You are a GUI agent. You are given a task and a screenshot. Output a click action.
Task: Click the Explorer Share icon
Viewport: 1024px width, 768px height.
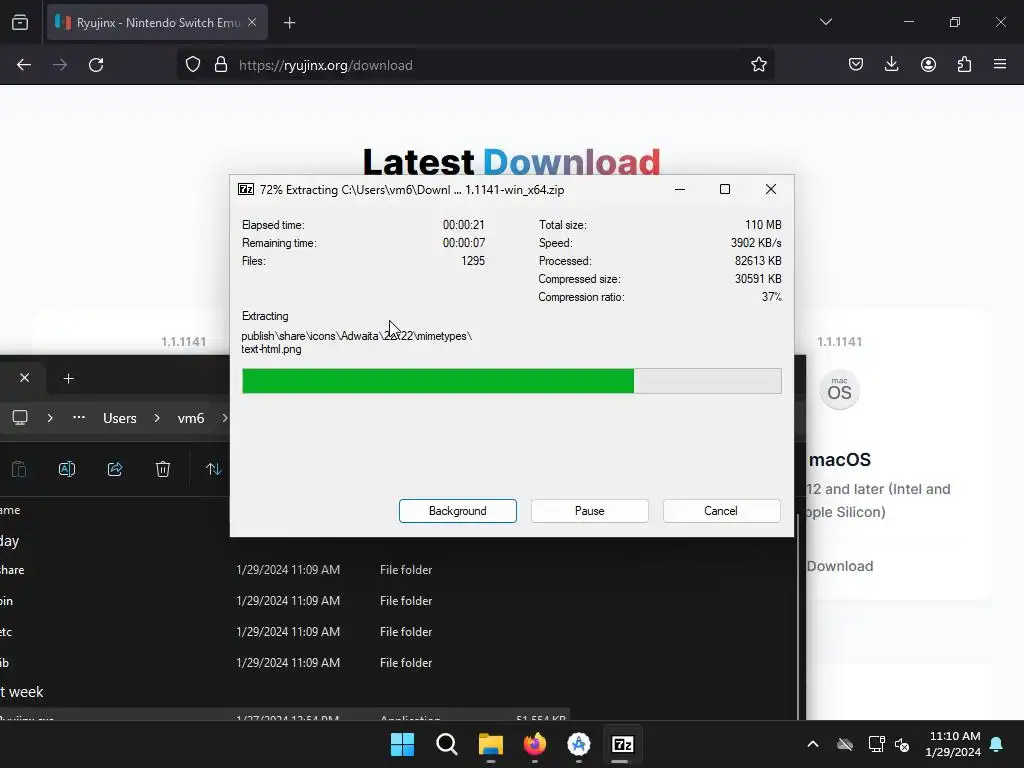tap(115, 469)
